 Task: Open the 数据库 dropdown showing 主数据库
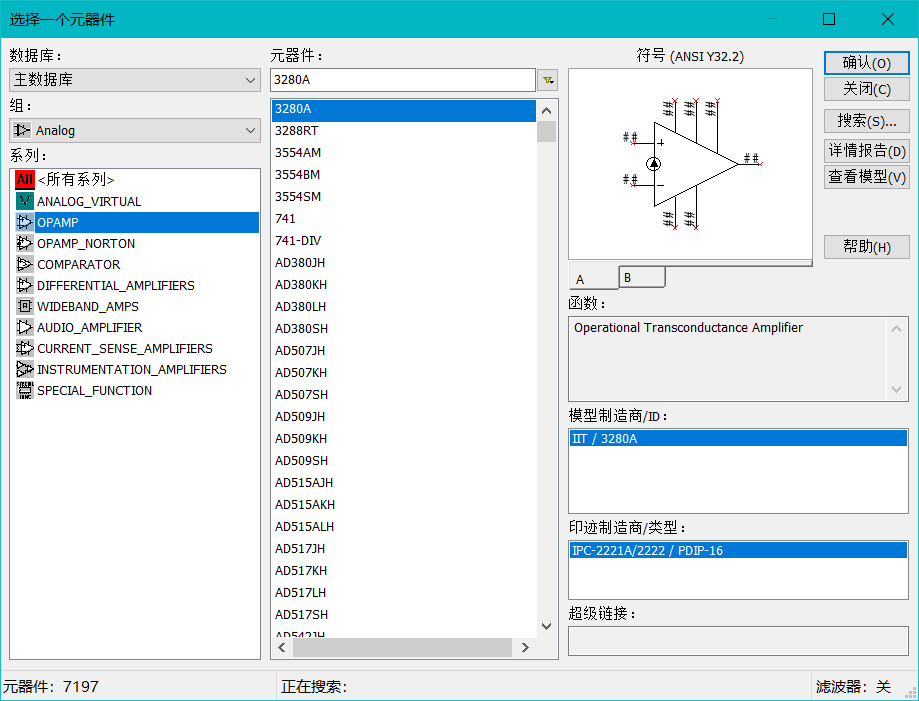pyautogui.click(x=134, y=79)
